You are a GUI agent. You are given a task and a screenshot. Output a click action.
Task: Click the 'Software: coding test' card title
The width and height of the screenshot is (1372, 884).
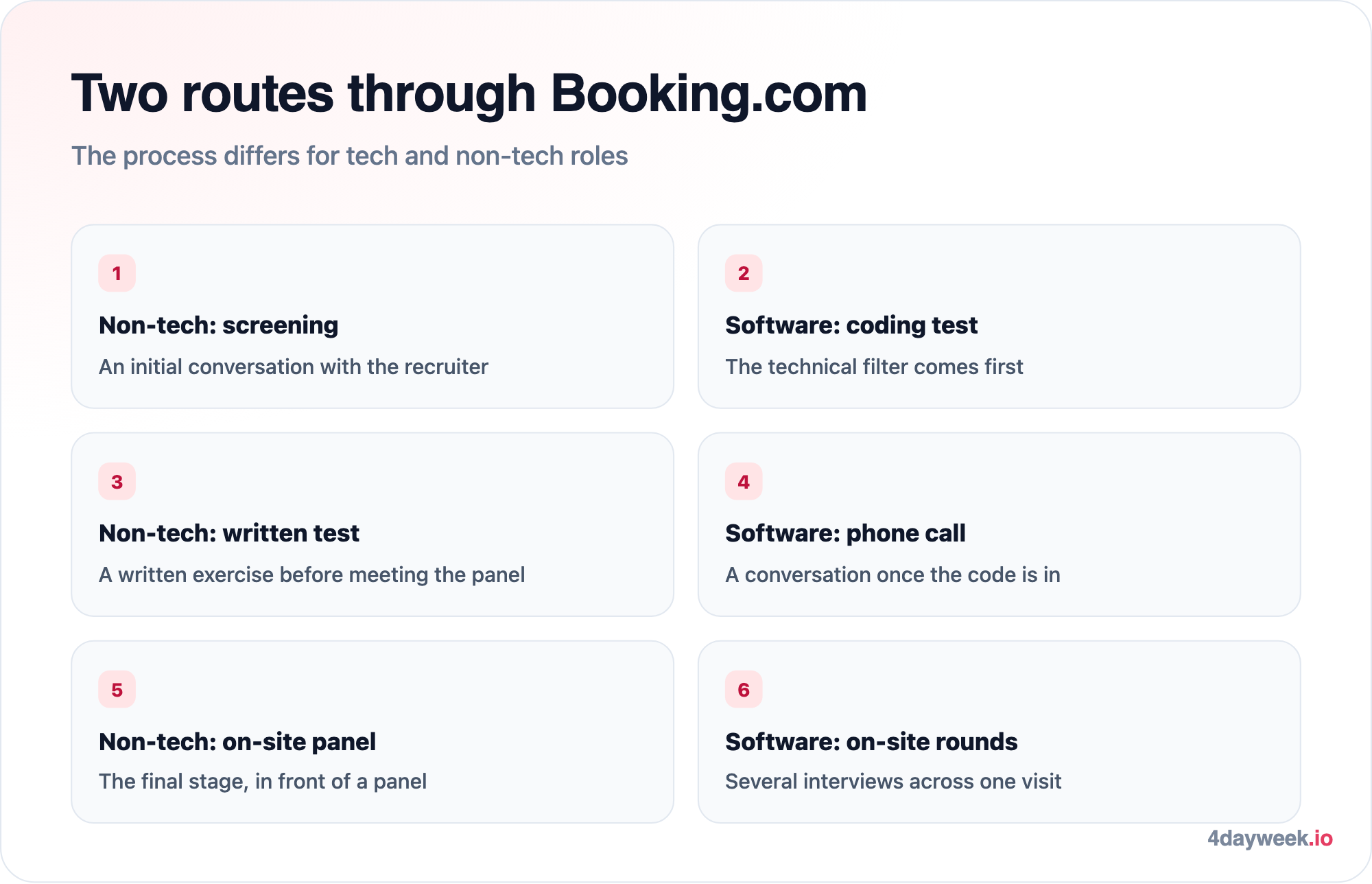pos(851,325)
